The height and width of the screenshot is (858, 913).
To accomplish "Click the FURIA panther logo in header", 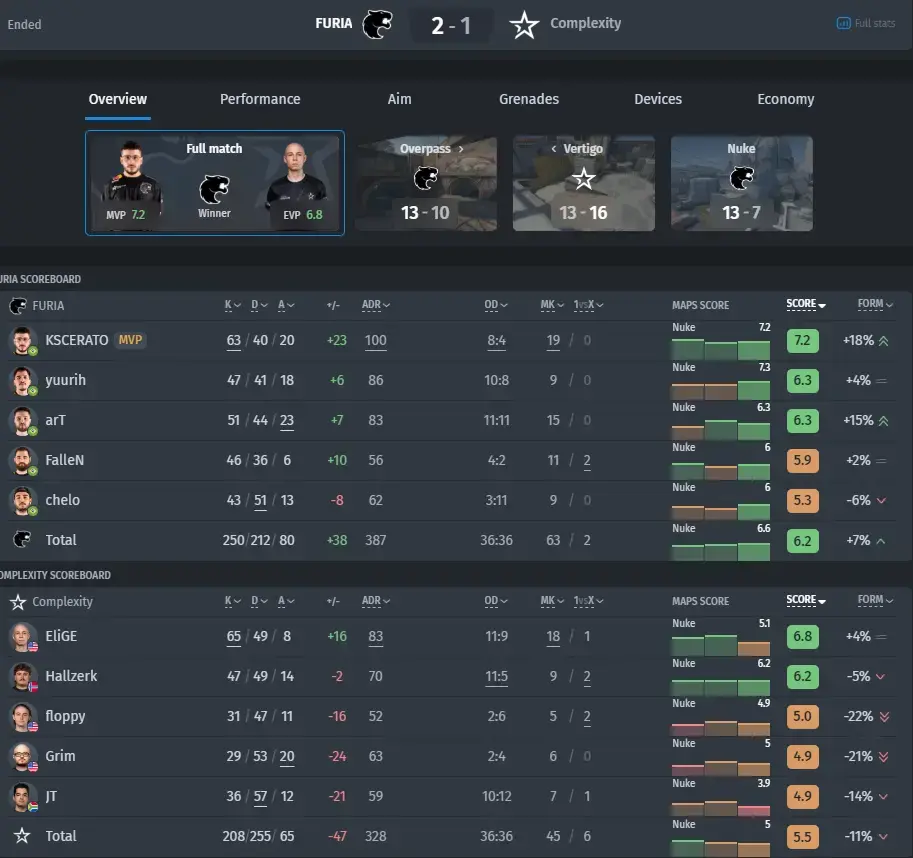I will pyautogui.click(x=377, y=24).
